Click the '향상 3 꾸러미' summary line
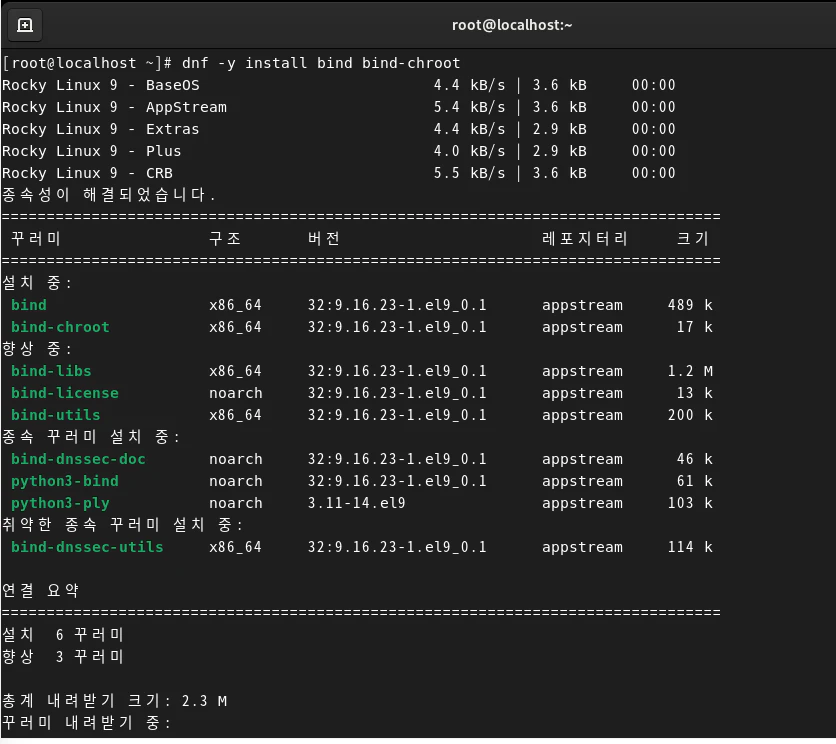This screenshot has height=744, width=836. coord(63,657)
